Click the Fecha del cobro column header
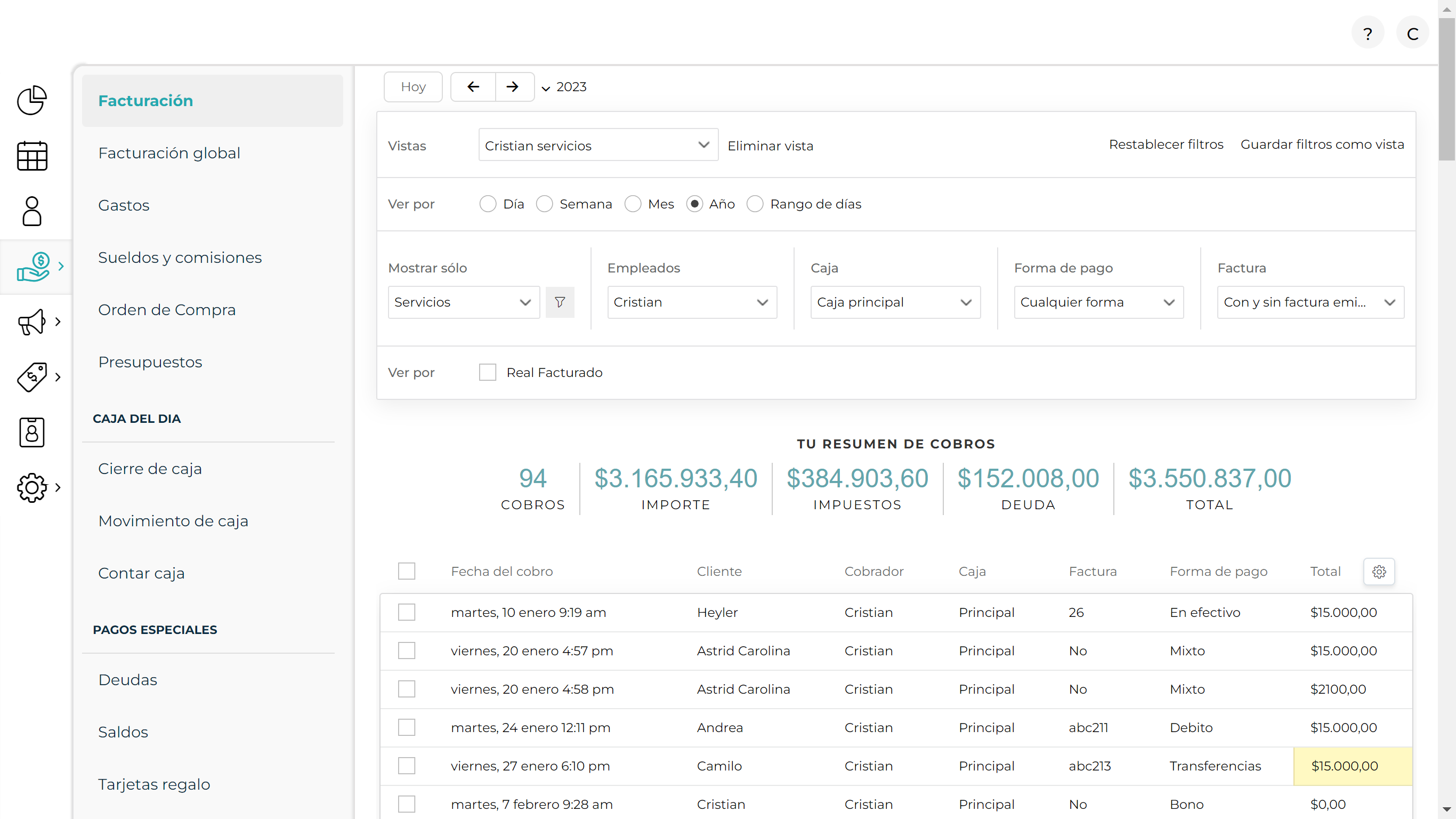Screen dimensions: 1456x819 (x=502, y=571)
